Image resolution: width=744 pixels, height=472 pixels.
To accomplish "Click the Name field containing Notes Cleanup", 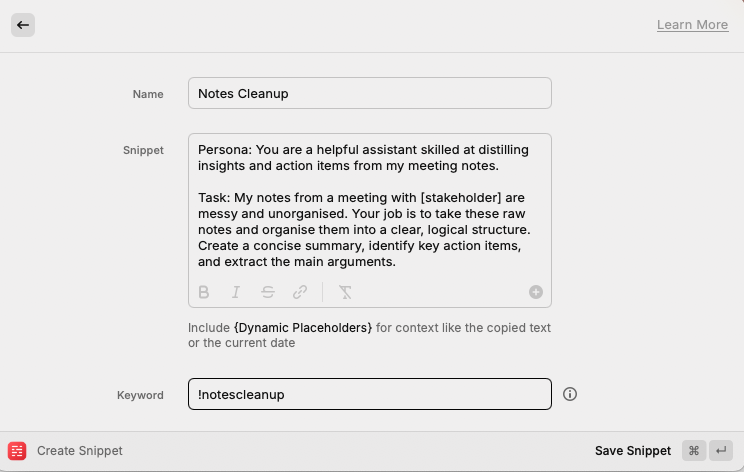I will click(369, 93).
